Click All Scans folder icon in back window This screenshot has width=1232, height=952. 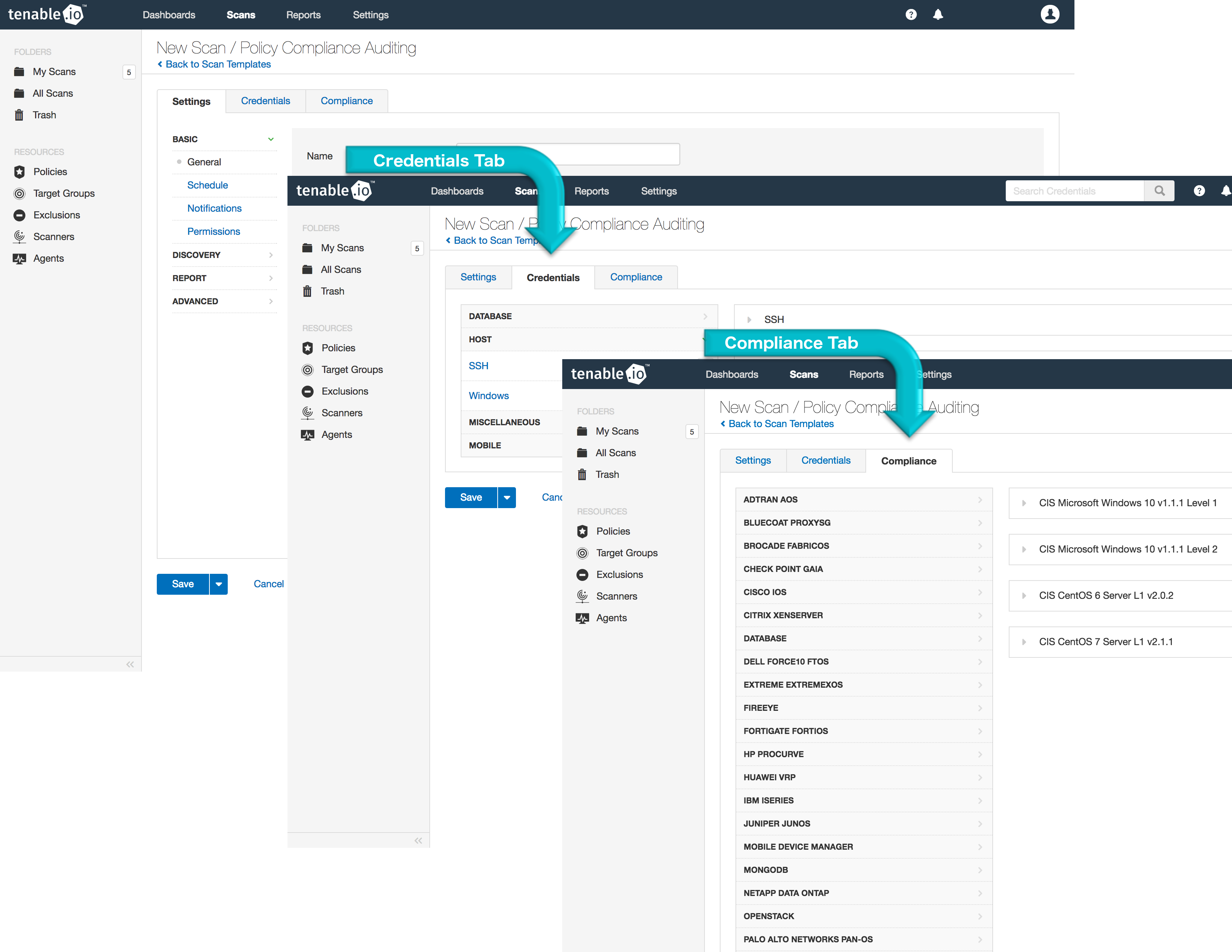pyautogui.click(x=19, y=93)
